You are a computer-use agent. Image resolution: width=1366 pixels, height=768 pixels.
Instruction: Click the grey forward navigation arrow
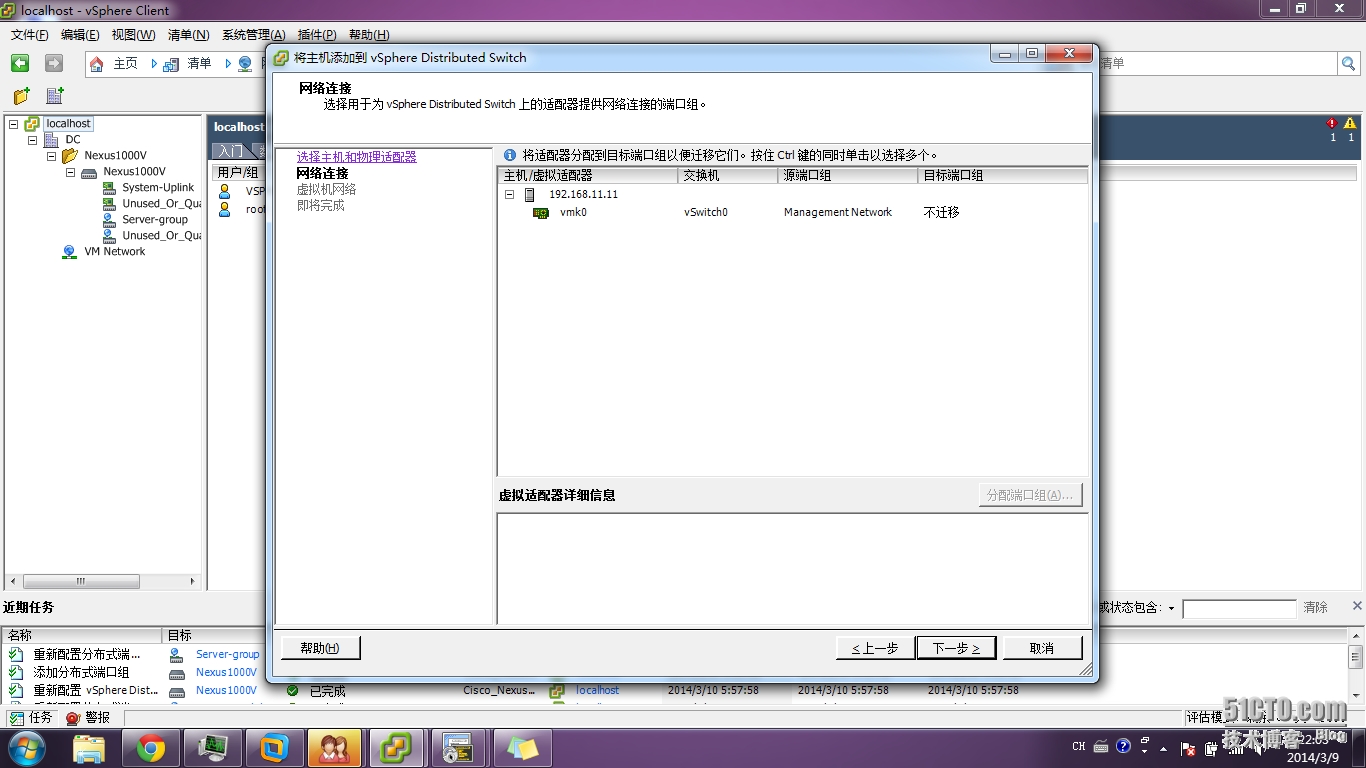(x=54, y=63)
